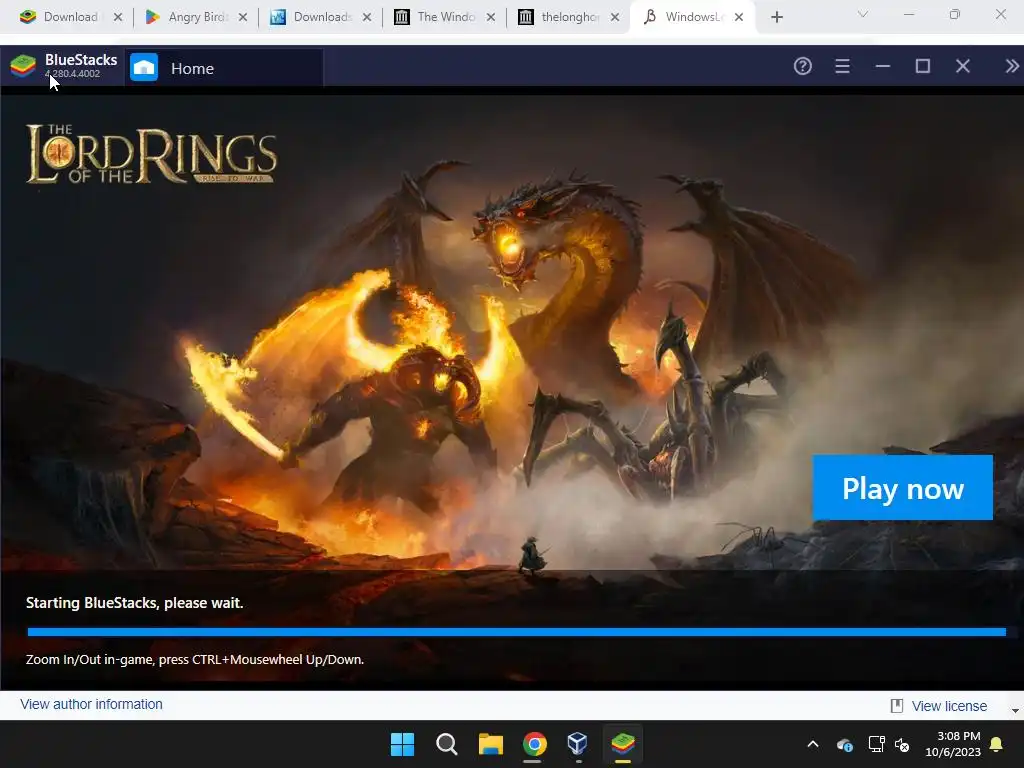The width and height of the screenshot is (1024, 768).
Task: Close the Angry Birds browser tab
Action: [242, 17]
